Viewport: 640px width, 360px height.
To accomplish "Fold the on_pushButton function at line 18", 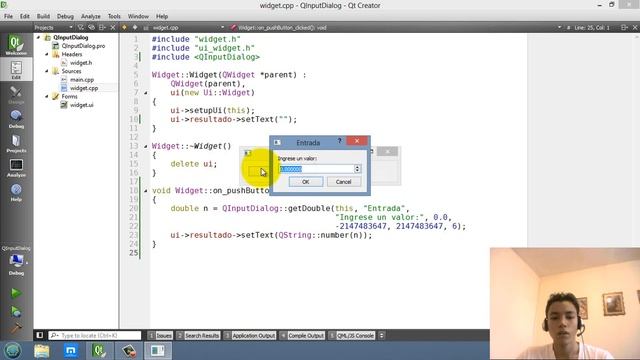I will pyautogui.click(x=146, y=191).
